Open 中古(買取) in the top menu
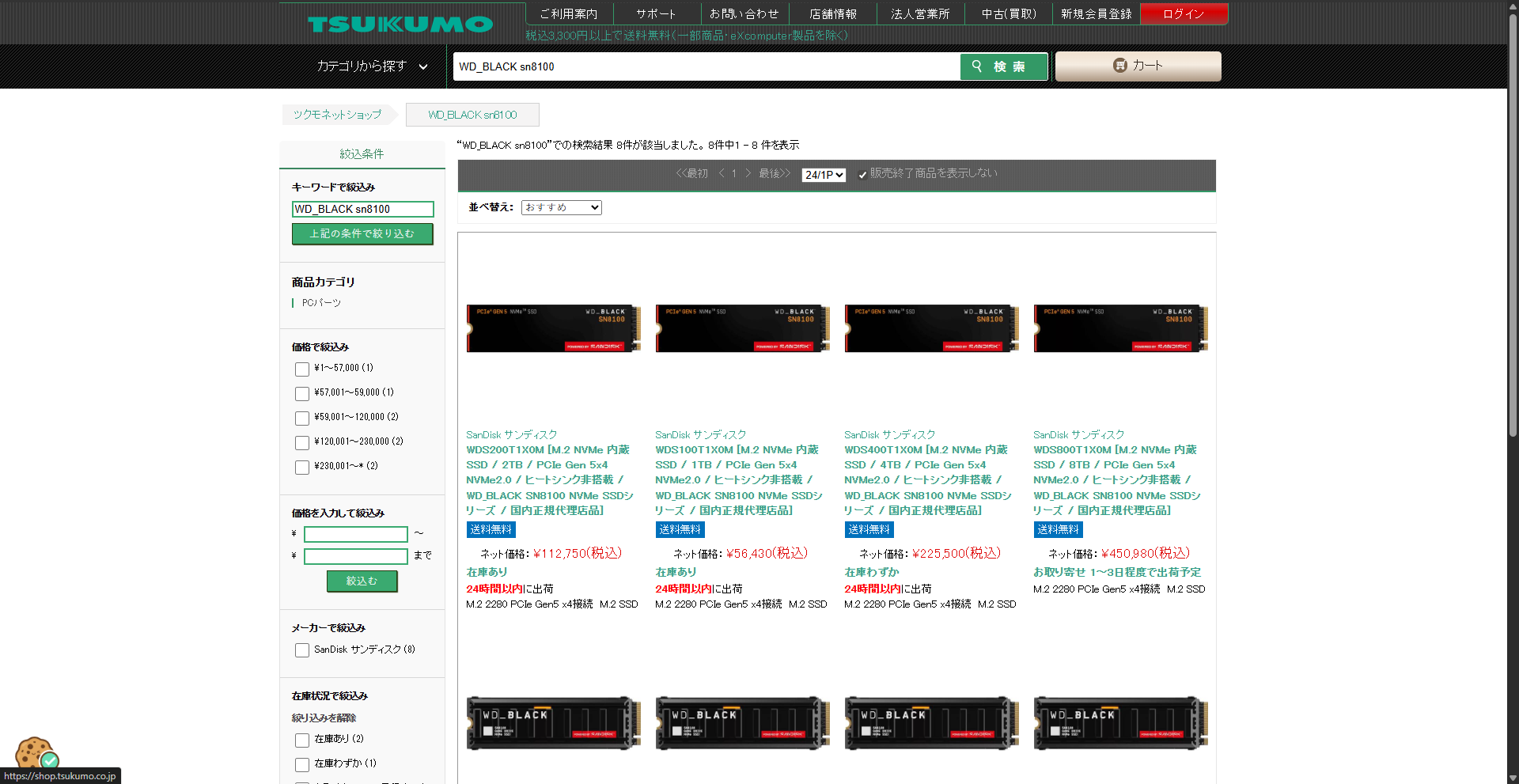 (1009, 14)
